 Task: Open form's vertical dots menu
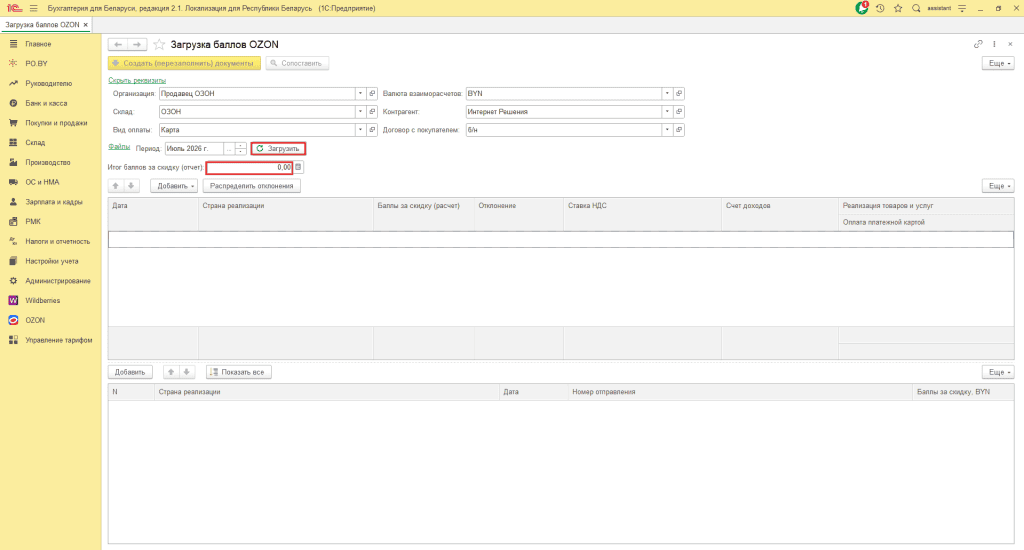pos(994,44)
